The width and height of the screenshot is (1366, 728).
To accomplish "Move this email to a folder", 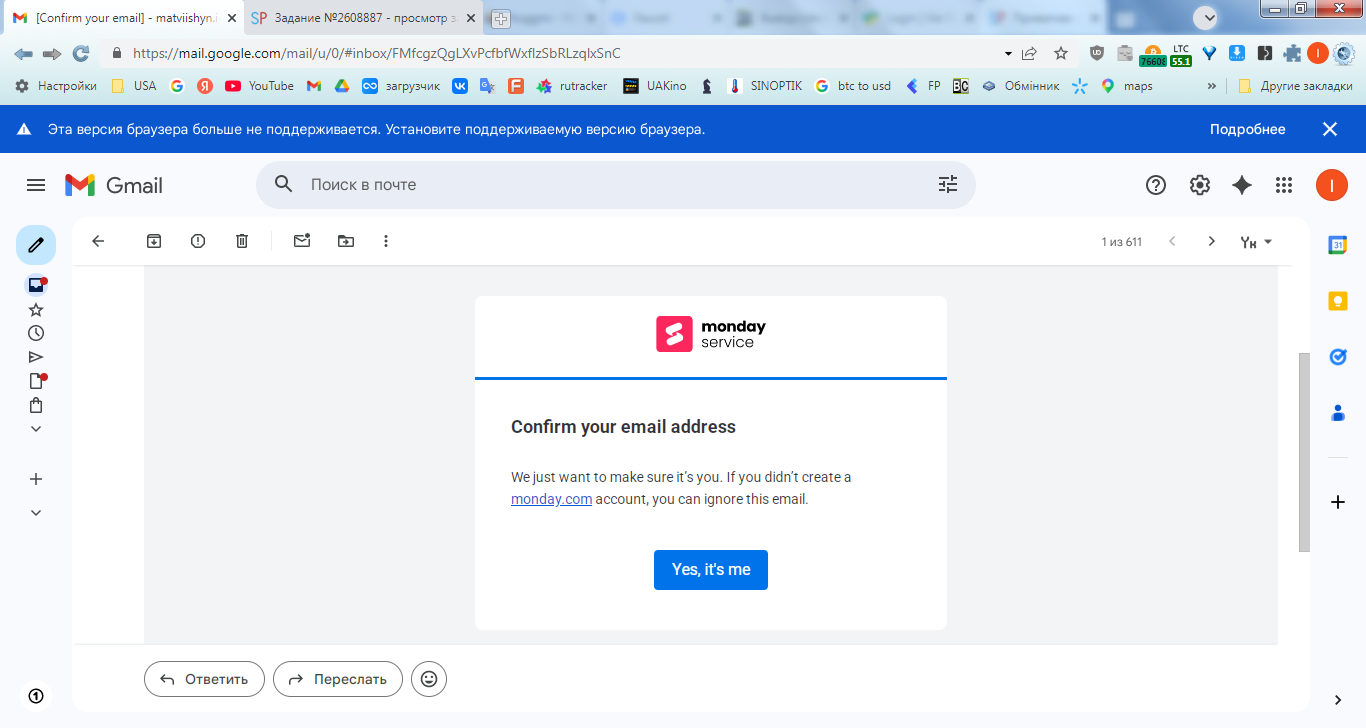I will (x=346, y=241).
